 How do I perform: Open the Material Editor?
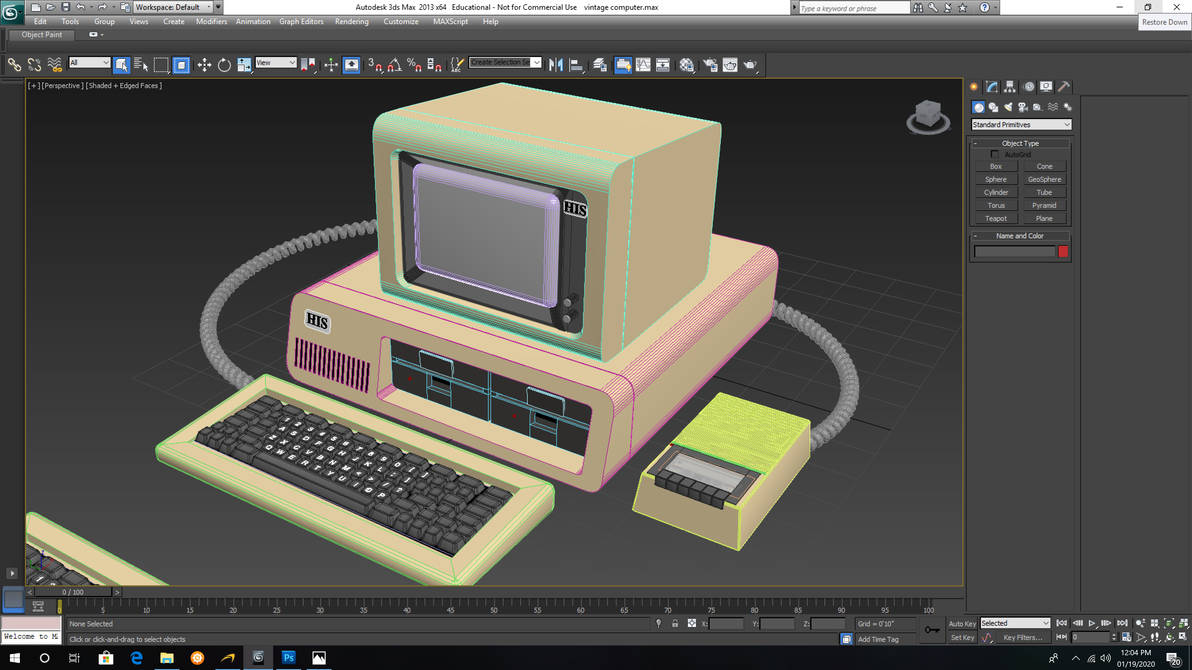coord(686,65)
